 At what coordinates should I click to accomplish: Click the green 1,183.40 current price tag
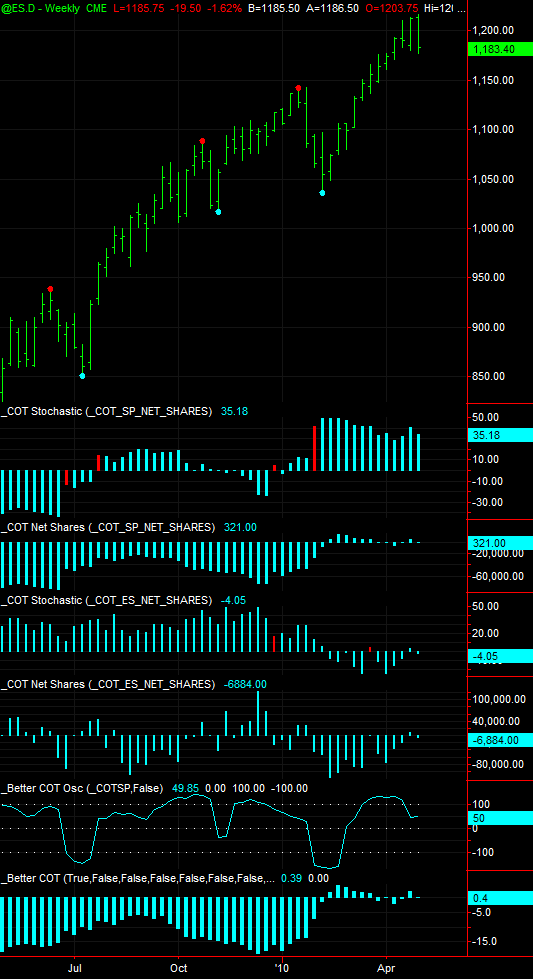coord(500,50)
